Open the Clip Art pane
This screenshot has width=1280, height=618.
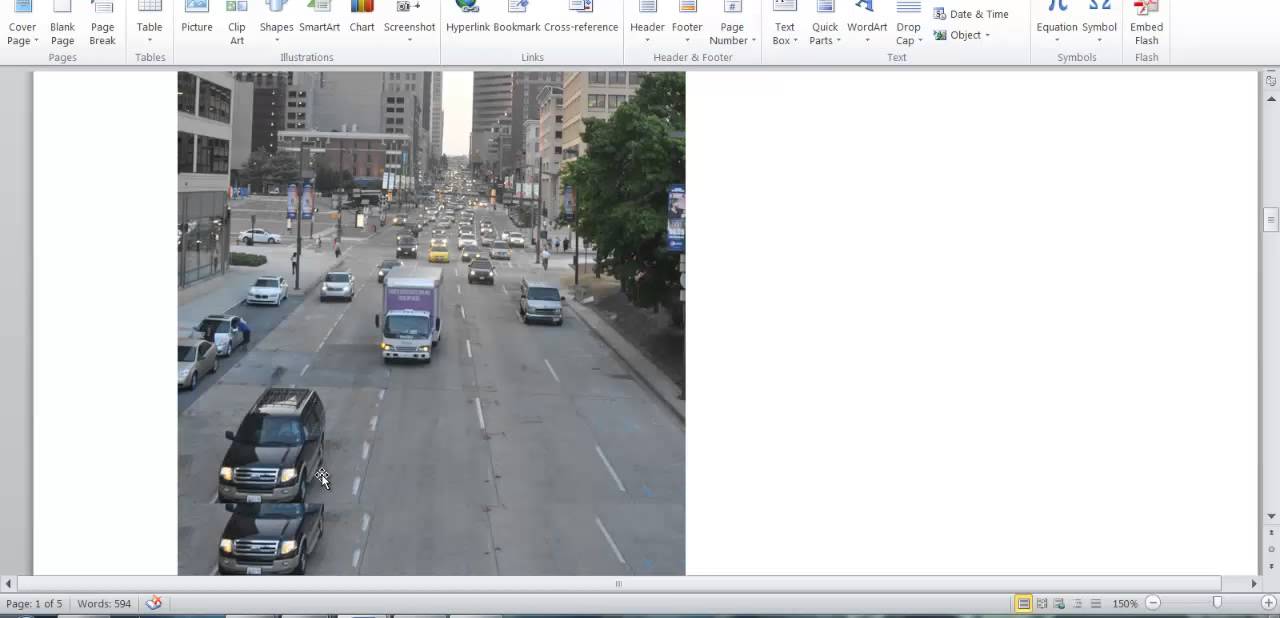tap(237, 24)
